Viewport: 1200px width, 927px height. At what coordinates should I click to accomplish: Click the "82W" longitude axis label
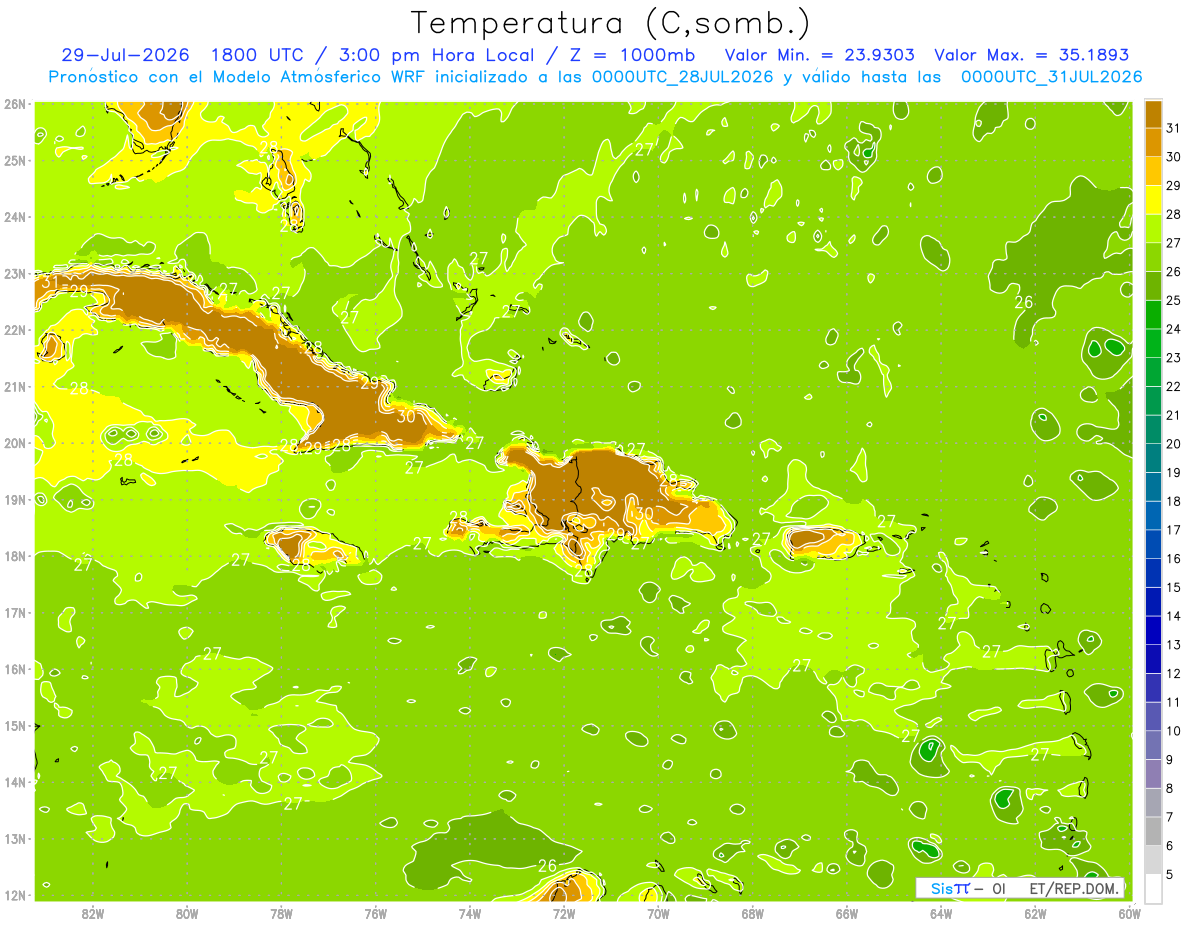pyautogui.click(x=92, y=913)
